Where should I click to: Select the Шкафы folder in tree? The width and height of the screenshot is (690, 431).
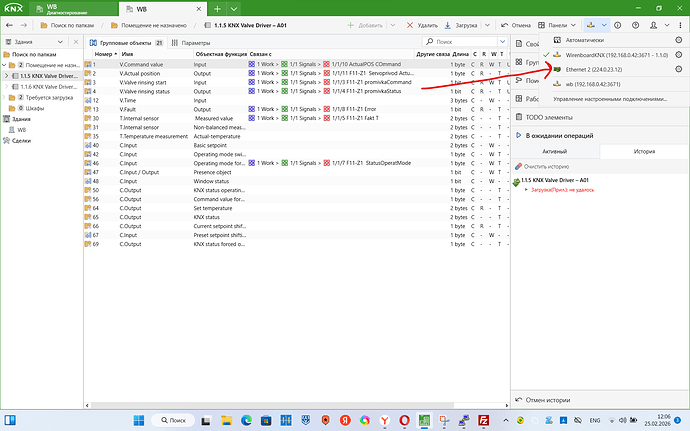point(26,108)
